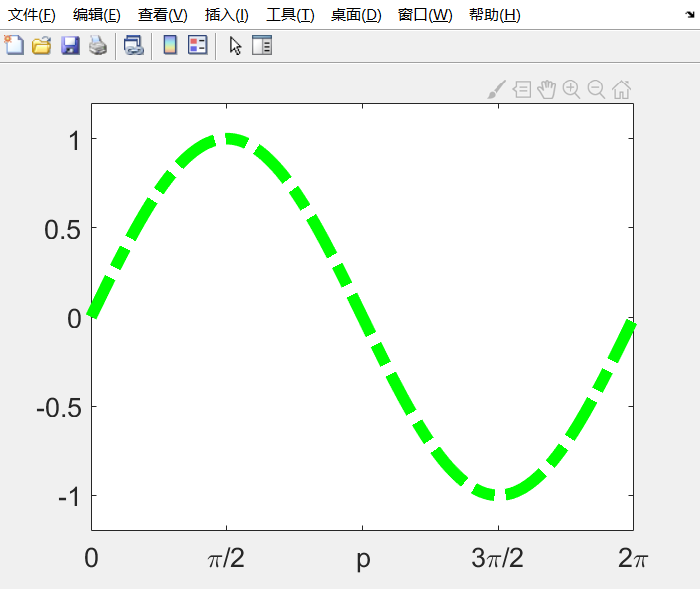
Task: Insert a legend via the toolbar icon
Action: tap(198, 45)
